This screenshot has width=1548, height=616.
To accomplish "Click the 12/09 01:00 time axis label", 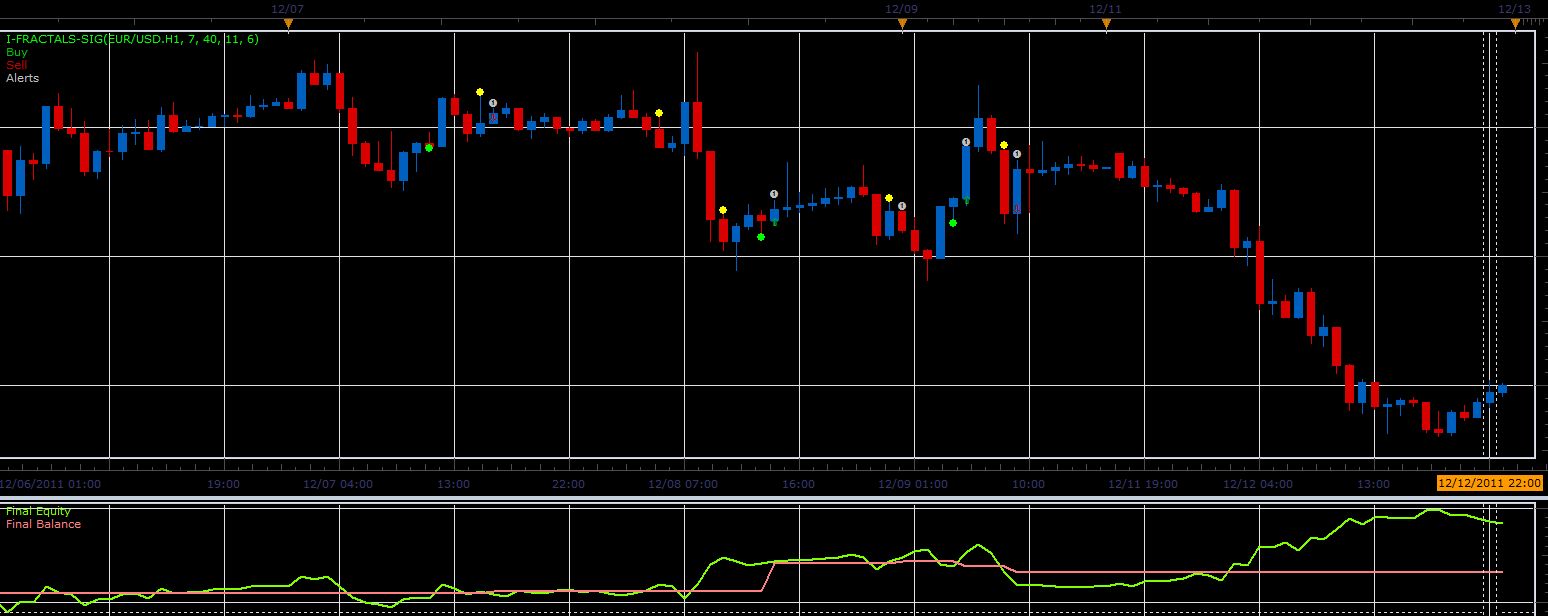I will 913,484.
